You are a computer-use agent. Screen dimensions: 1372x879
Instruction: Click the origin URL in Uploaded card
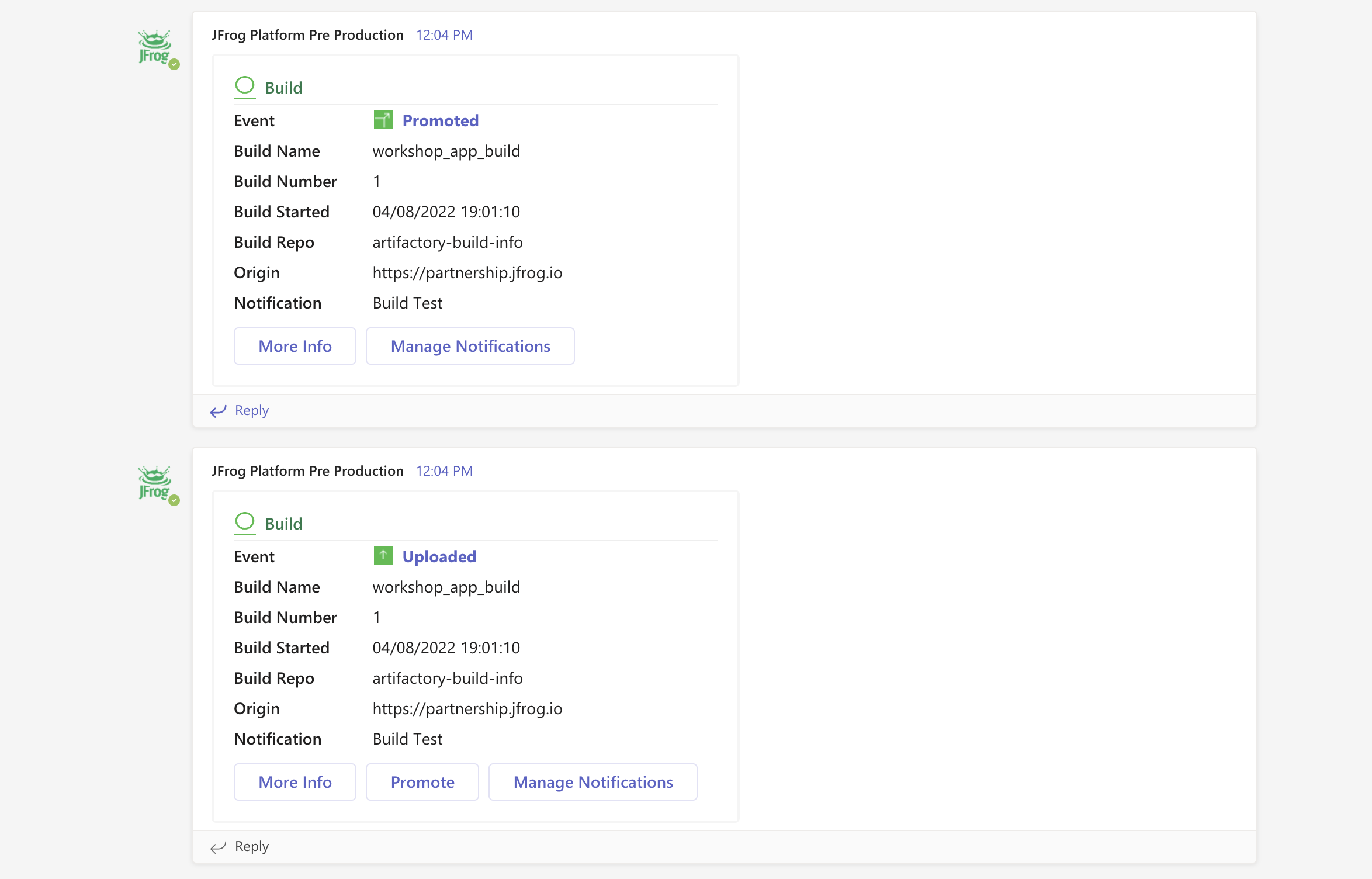(x=467, y=708)
